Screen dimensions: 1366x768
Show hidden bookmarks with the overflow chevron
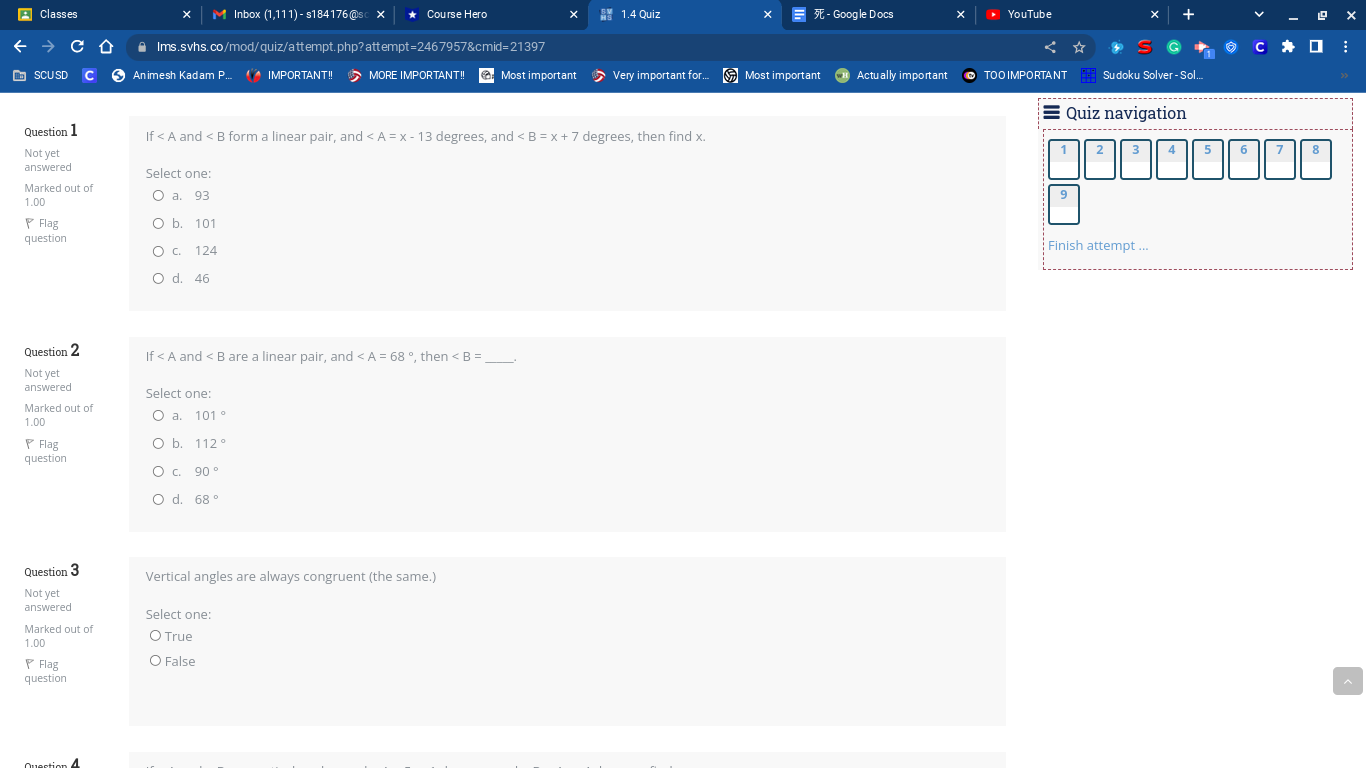point(1345,75)
